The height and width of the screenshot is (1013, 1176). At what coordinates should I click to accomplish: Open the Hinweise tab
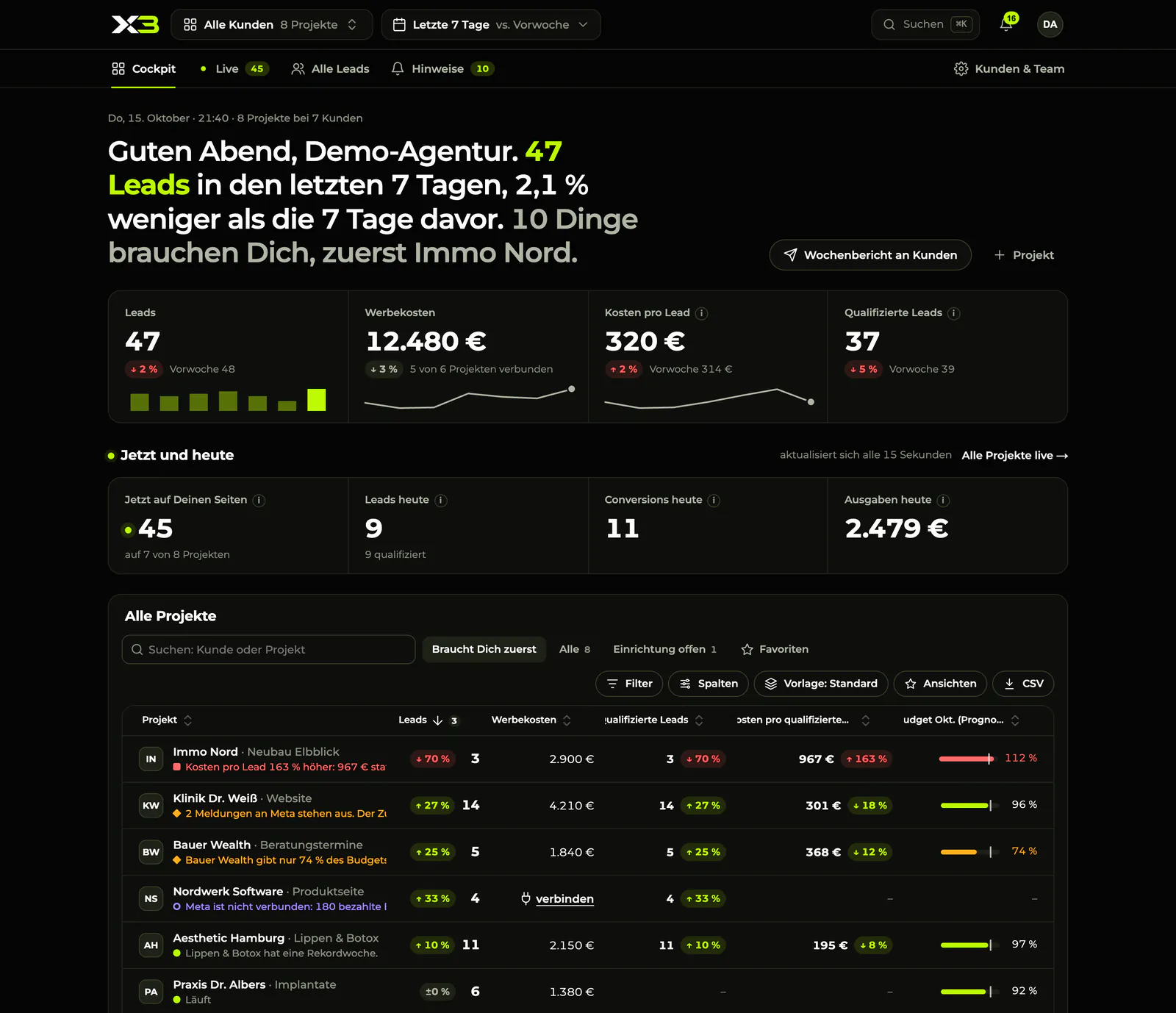coord(442,68)
